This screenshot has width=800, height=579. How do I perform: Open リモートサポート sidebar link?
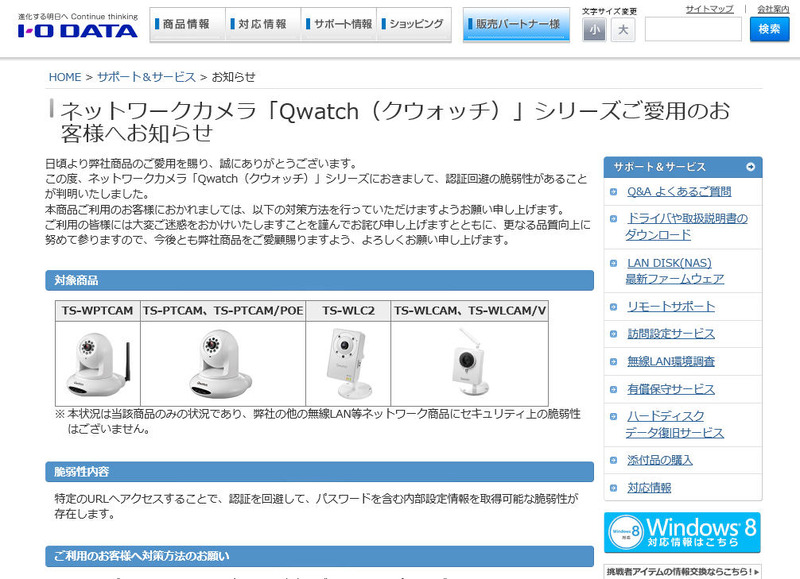670,306
